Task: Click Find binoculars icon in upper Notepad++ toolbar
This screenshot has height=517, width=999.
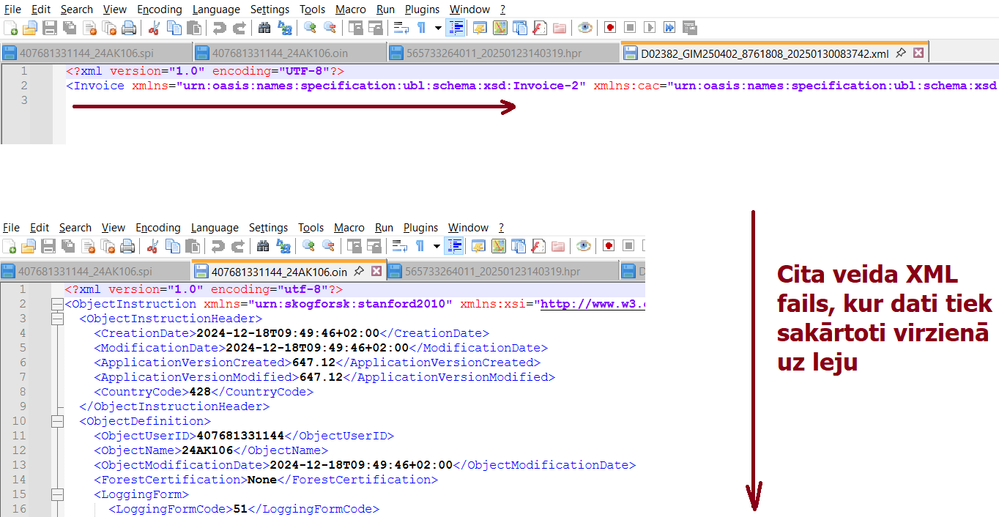Action: (x=264, y=28)
